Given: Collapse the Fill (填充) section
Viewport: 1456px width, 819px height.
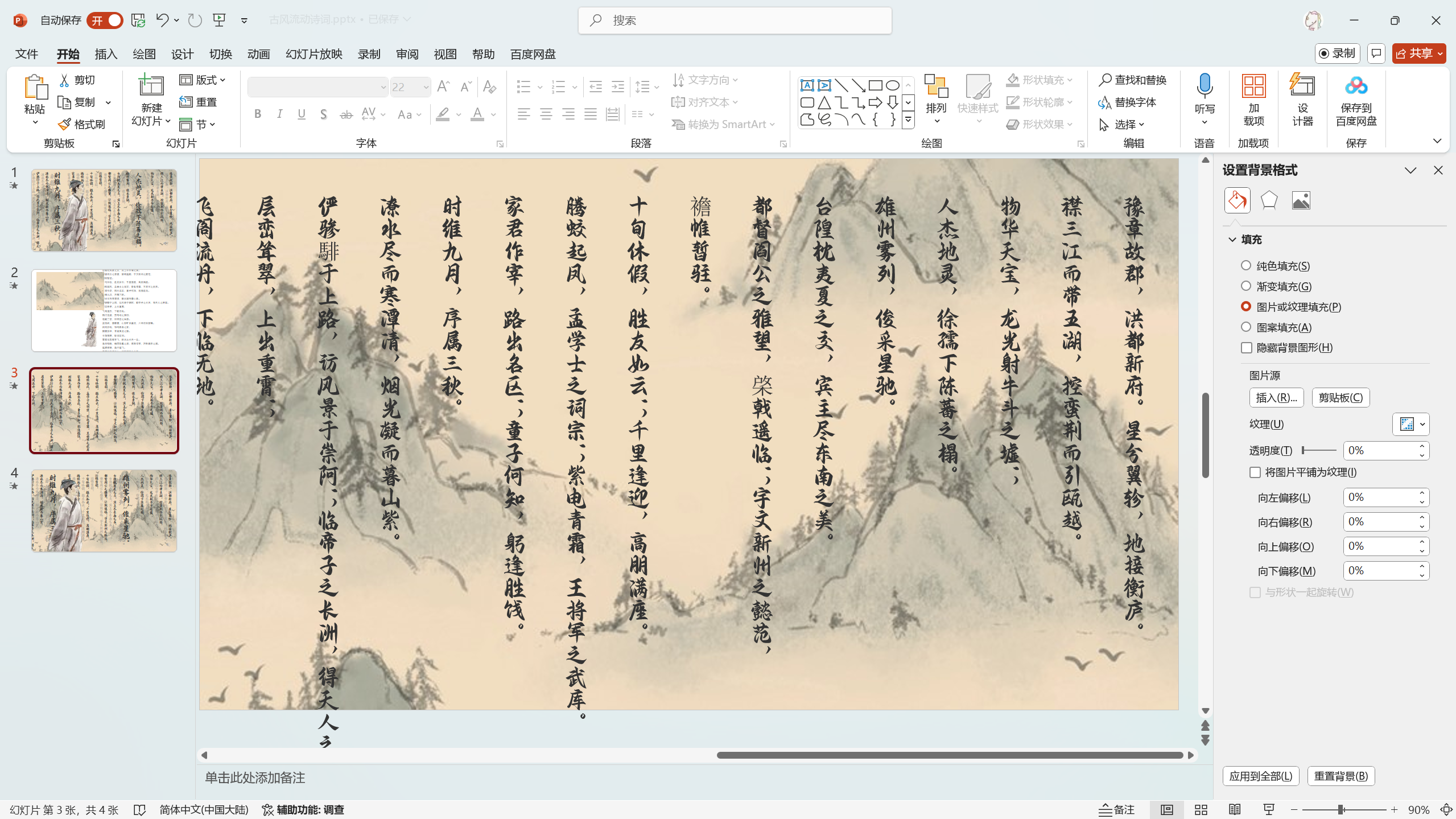Looking at the screenshot, I should [1232, 240].
